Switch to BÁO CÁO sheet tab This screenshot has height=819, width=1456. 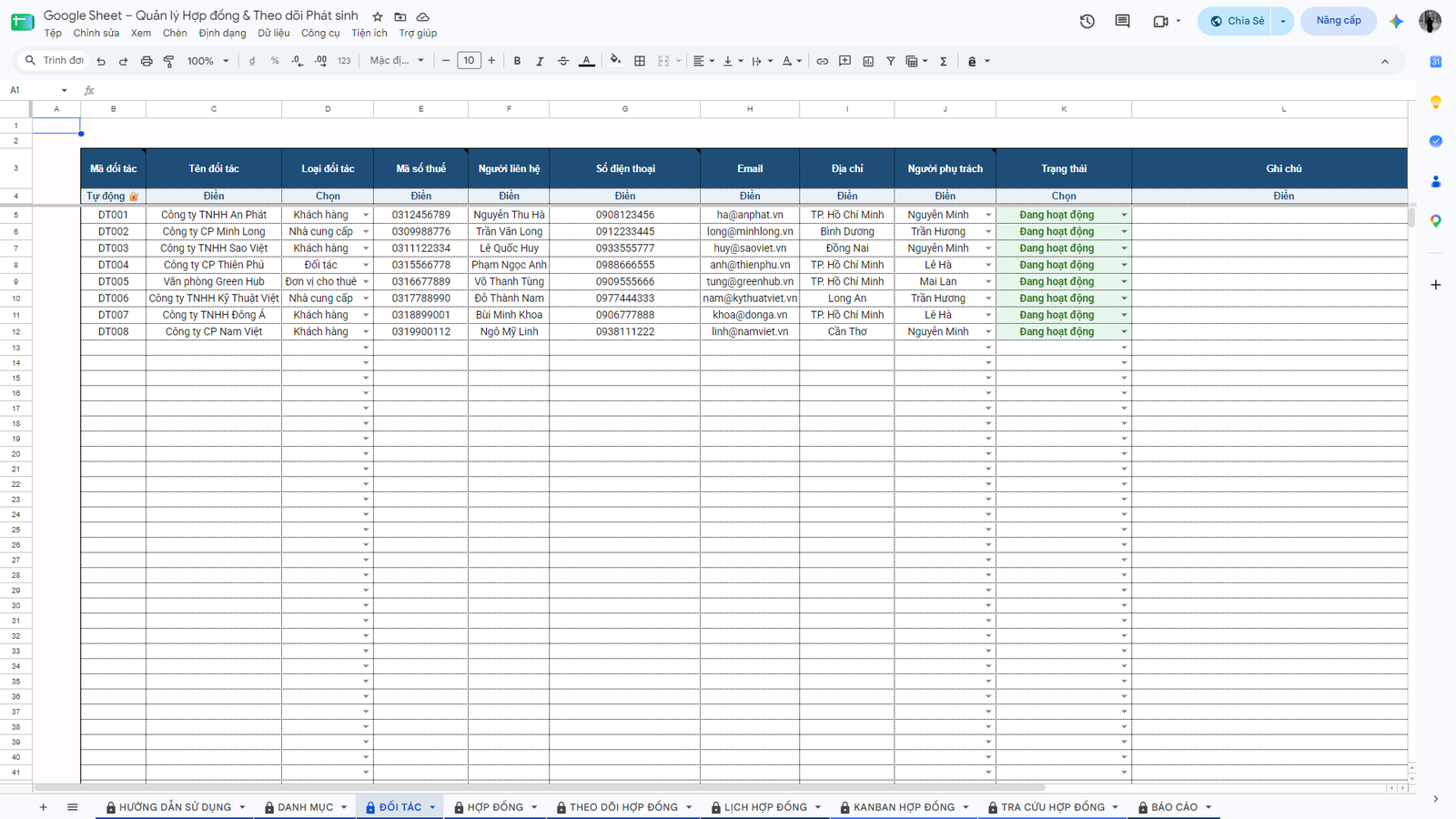click(1174, 807)
